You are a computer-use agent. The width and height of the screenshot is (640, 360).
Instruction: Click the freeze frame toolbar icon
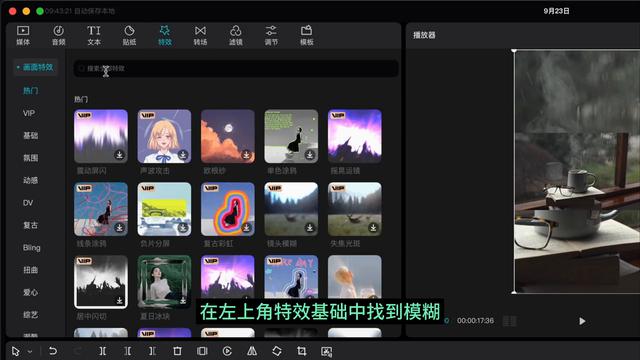(202, 351)
